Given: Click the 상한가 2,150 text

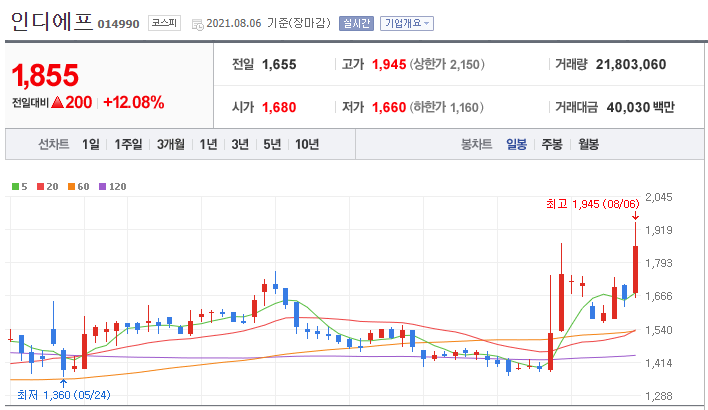Looking at the screenshot, I should pos(447,65).
